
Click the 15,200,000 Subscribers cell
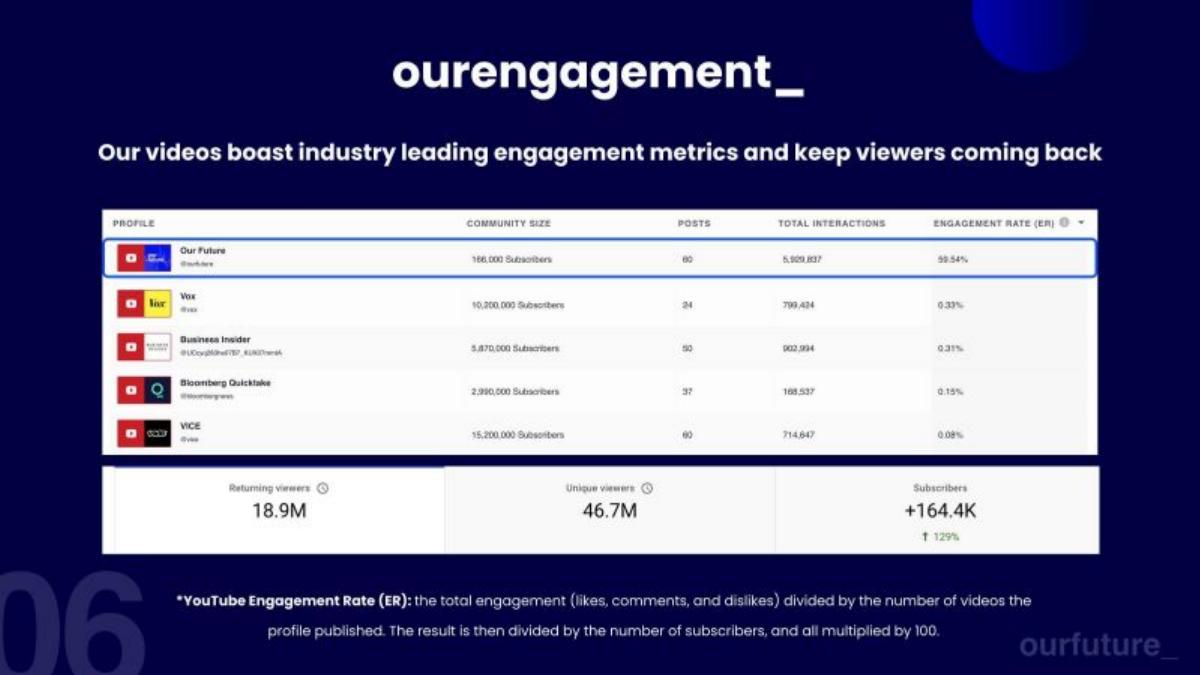point(518,435)
